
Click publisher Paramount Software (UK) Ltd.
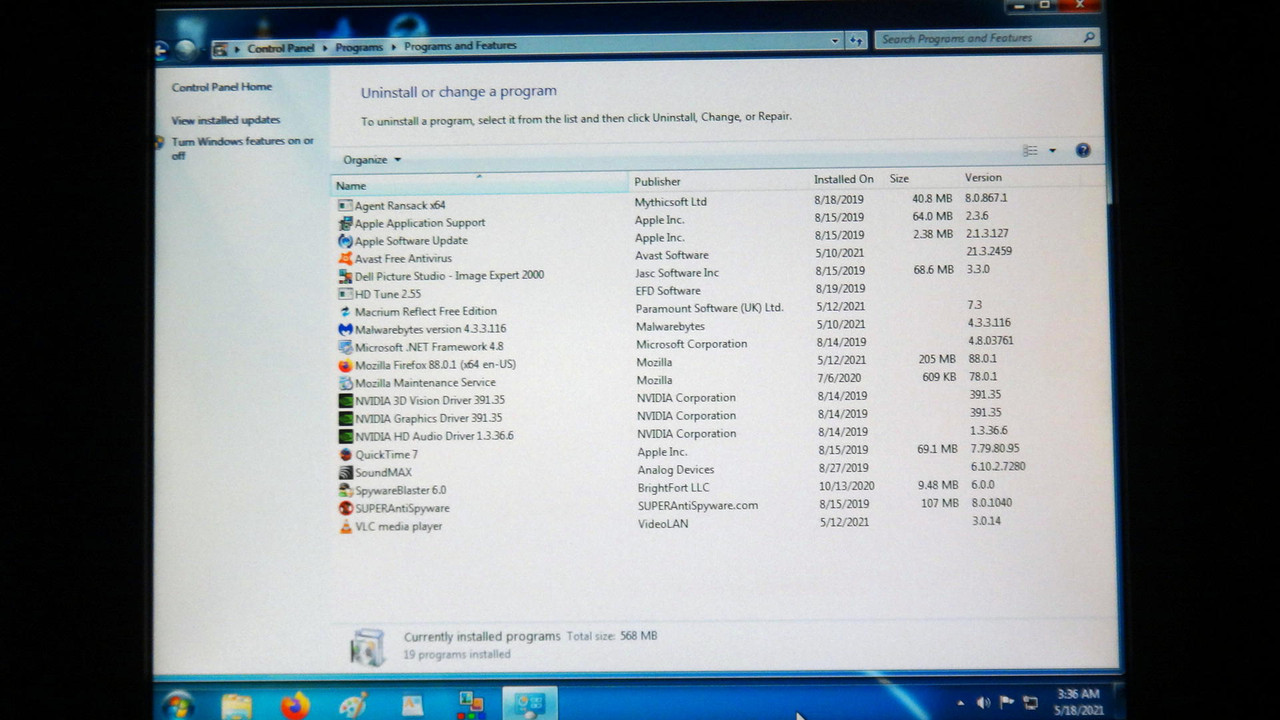(709, 308)
